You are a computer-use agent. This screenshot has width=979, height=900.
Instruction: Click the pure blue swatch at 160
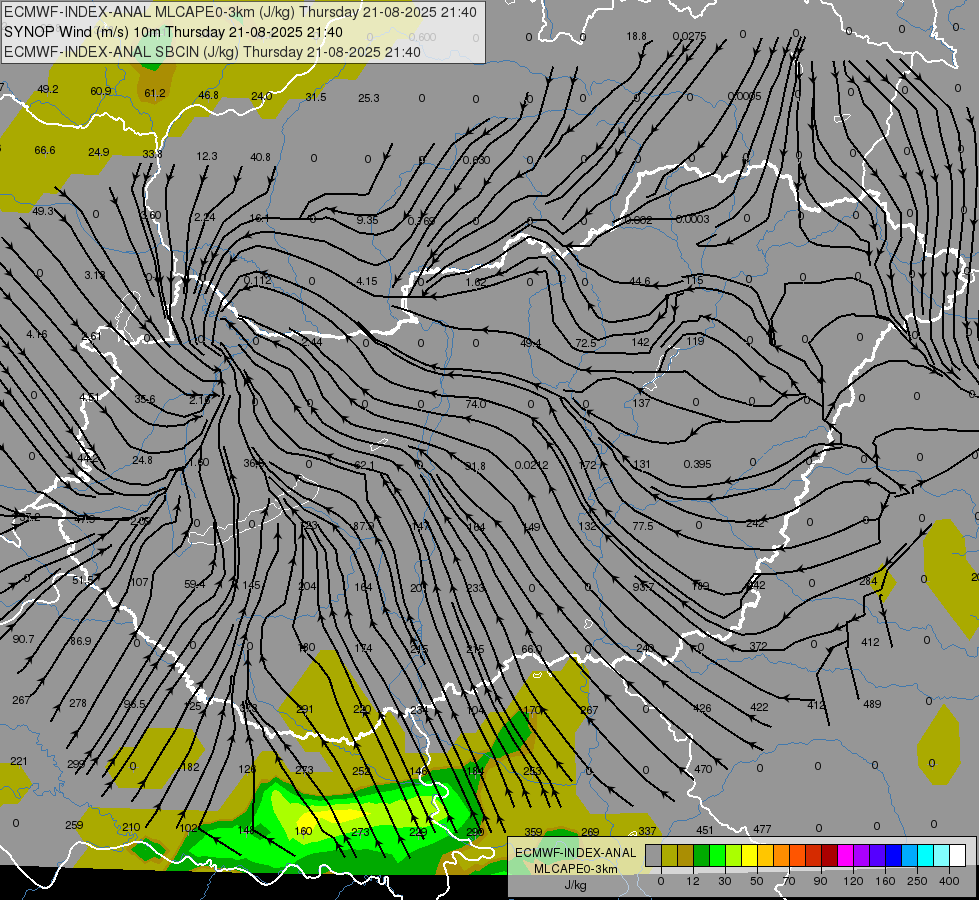894,856
